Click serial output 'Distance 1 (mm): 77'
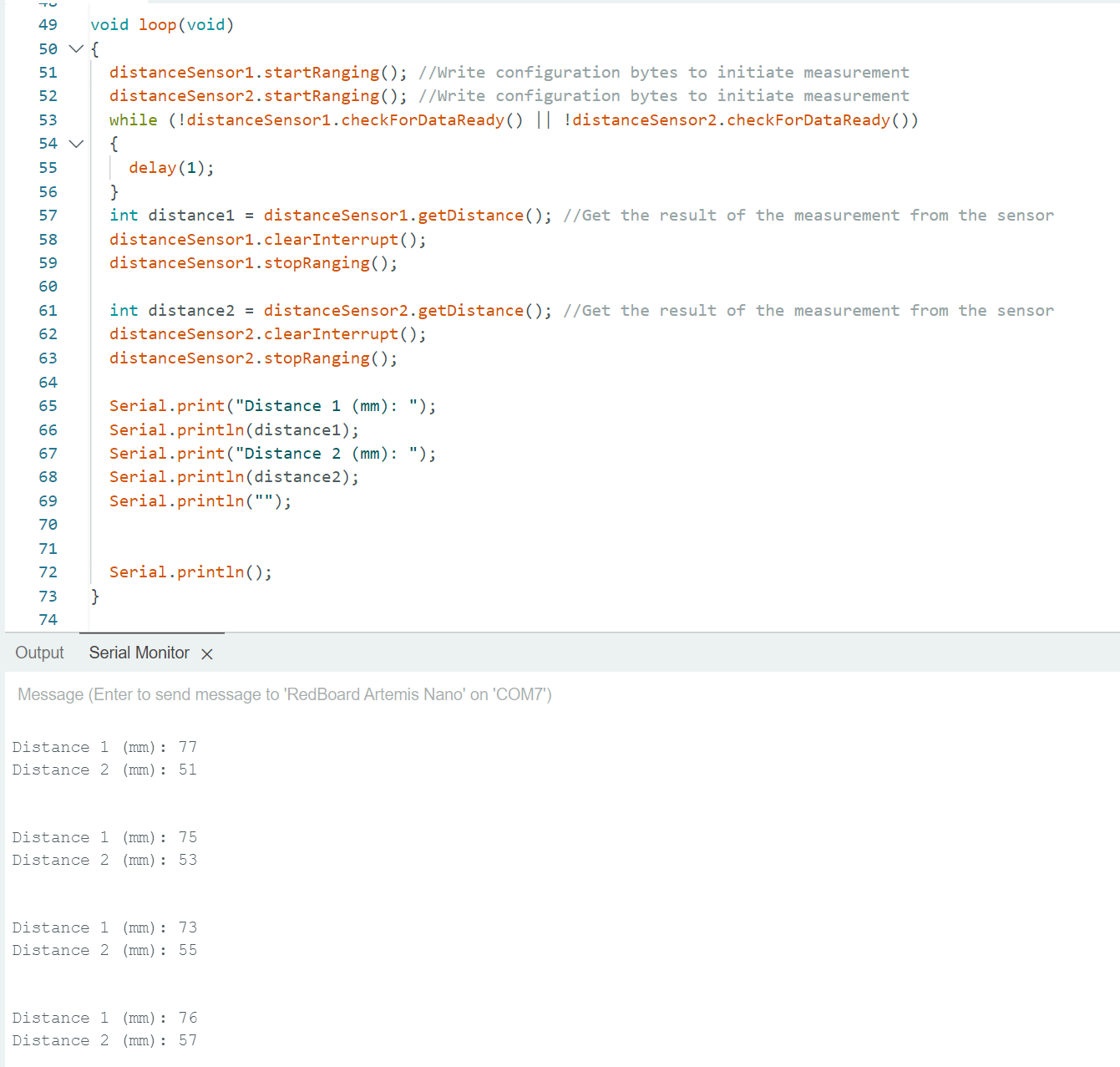The width and height of the screenshot is (1120, 1067). (x=104, y=747)
